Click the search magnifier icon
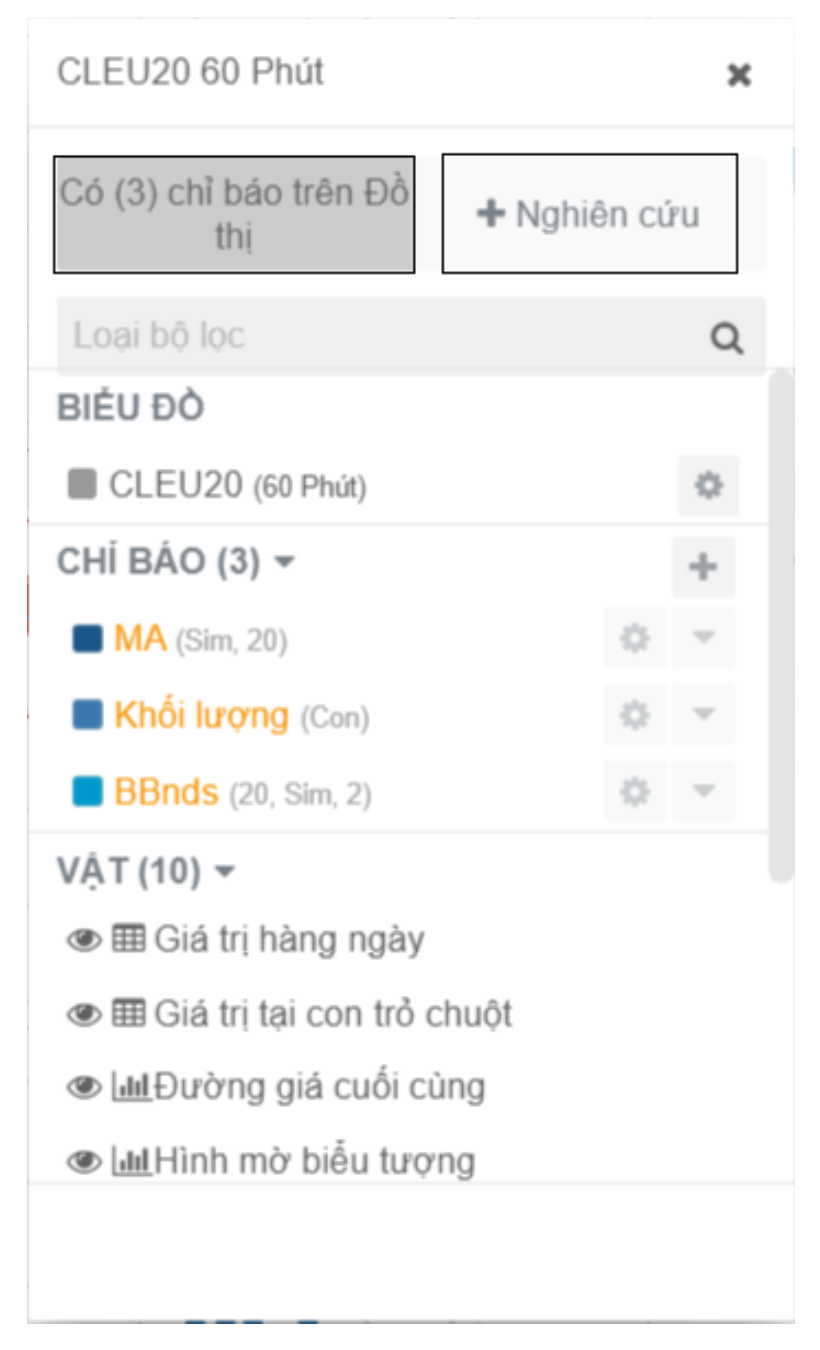The image size is (820, 1350). tap(727, 339)
